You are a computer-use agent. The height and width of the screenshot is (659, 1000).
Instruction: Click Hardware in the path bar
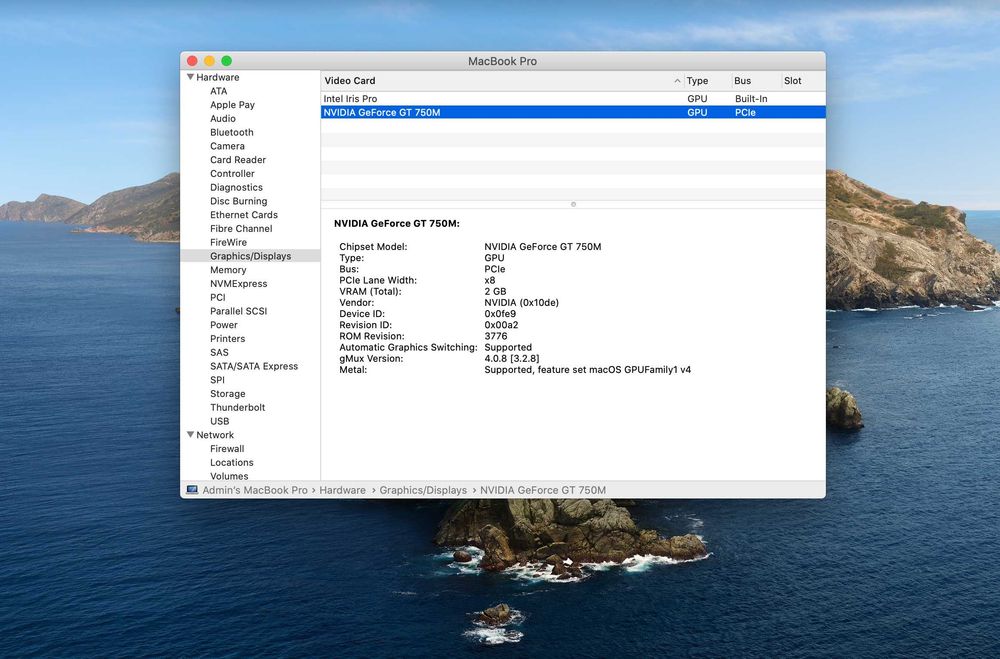click(342, 490)
